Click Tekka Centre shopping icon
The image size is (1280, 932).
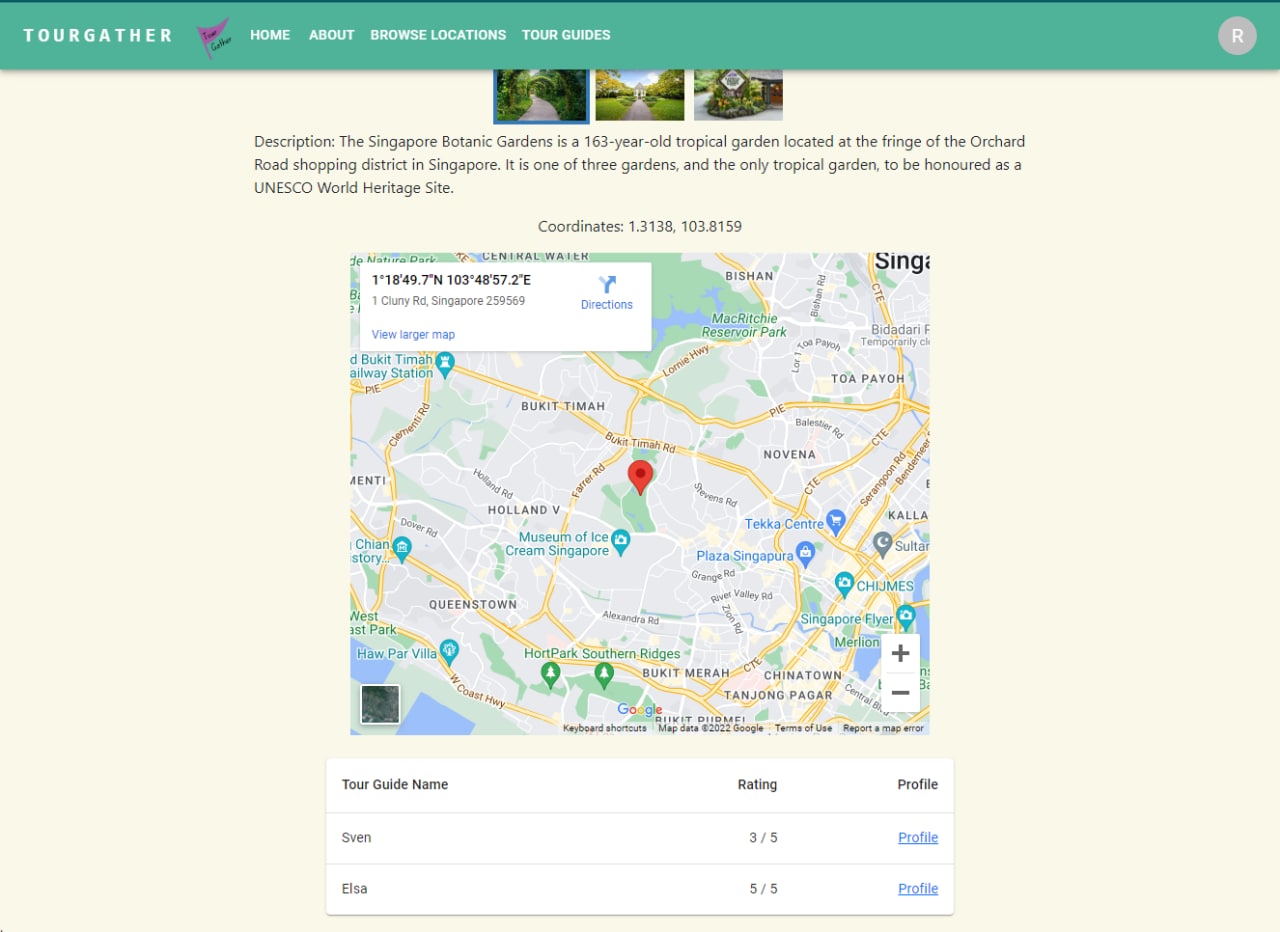(837, 521)
